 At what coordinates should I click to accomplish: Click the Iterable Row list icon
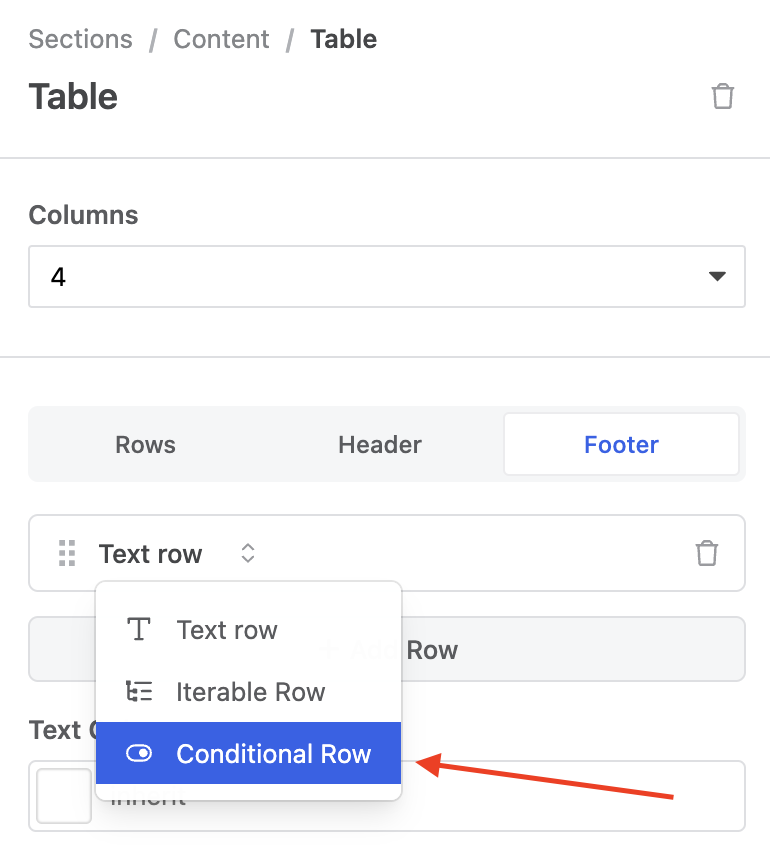pyautogui.click(x=139, y=692)
